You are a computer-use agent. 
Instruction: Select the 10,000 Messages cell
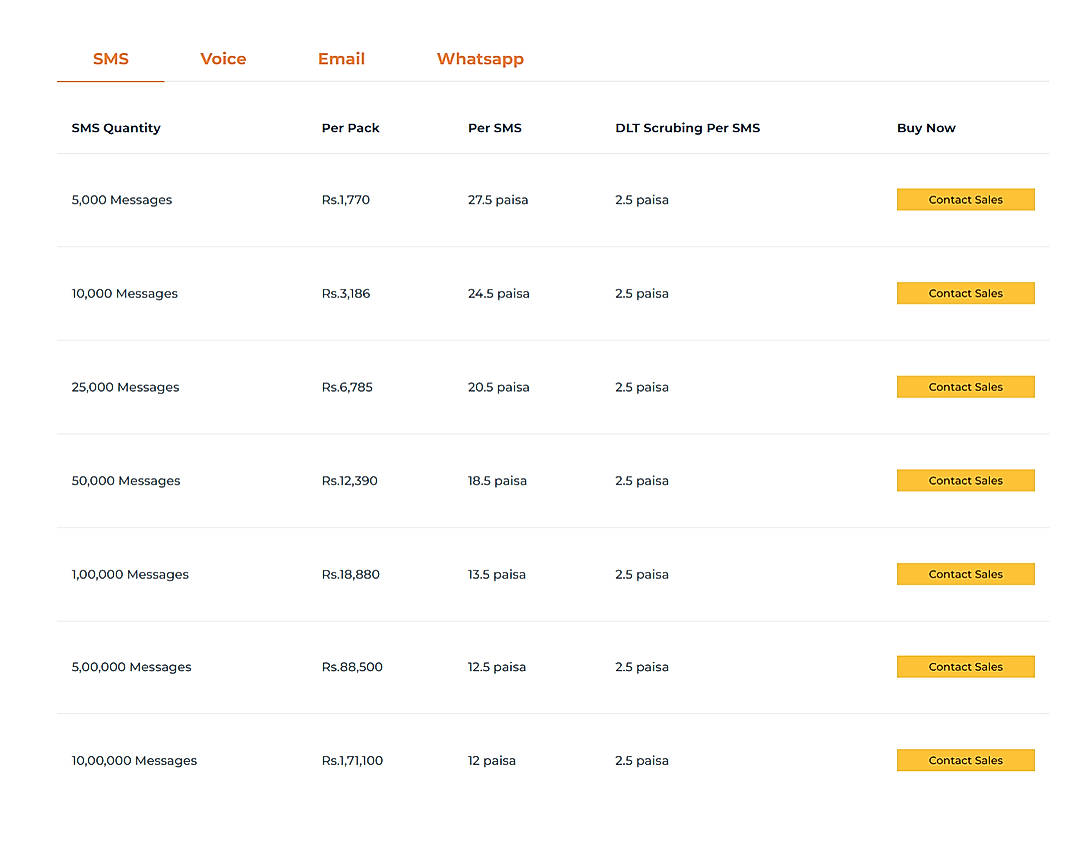tap(124, 293)
